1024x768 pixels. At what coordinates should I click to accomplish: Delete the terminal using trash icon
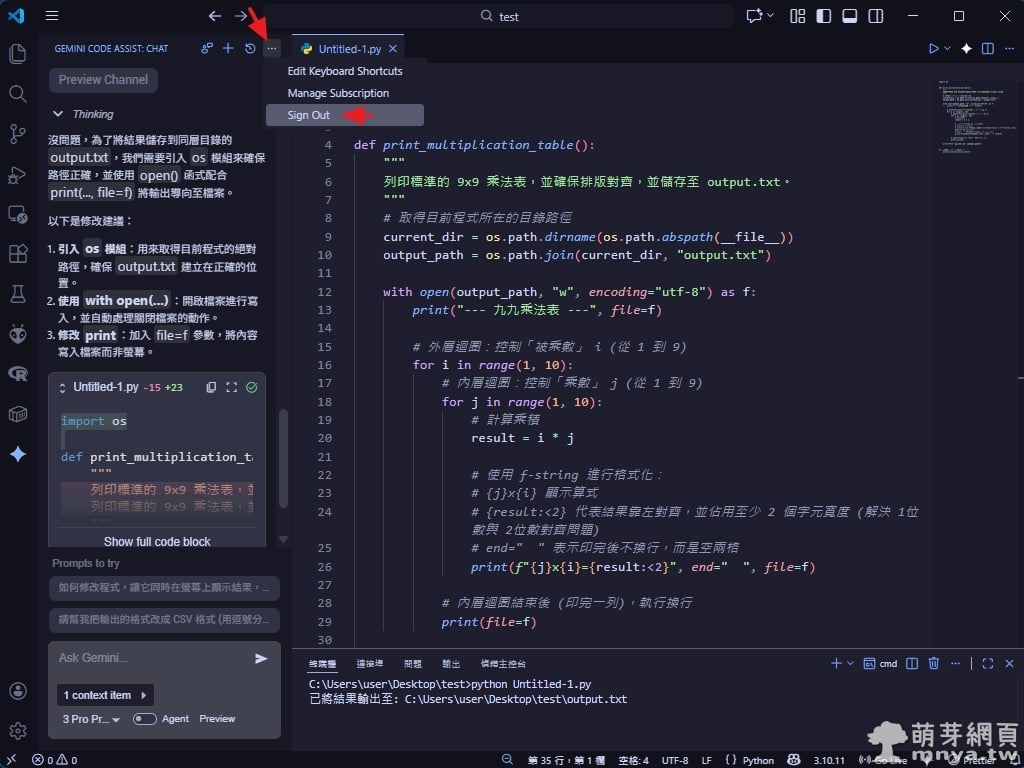[934, 663]
